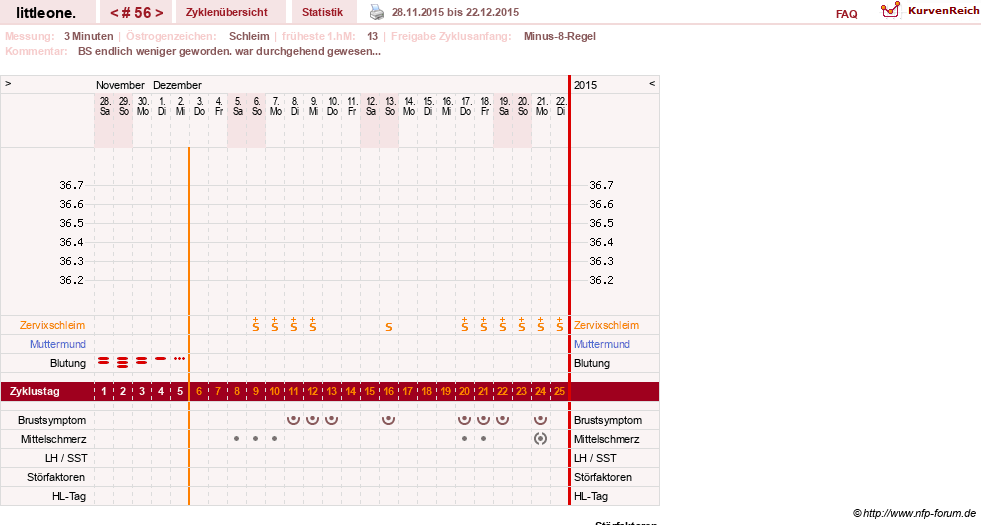The width and height of the screenshot is (981, 525).
Task: Collapse chart with right corner arrow
Action: (x=652, y=83)
